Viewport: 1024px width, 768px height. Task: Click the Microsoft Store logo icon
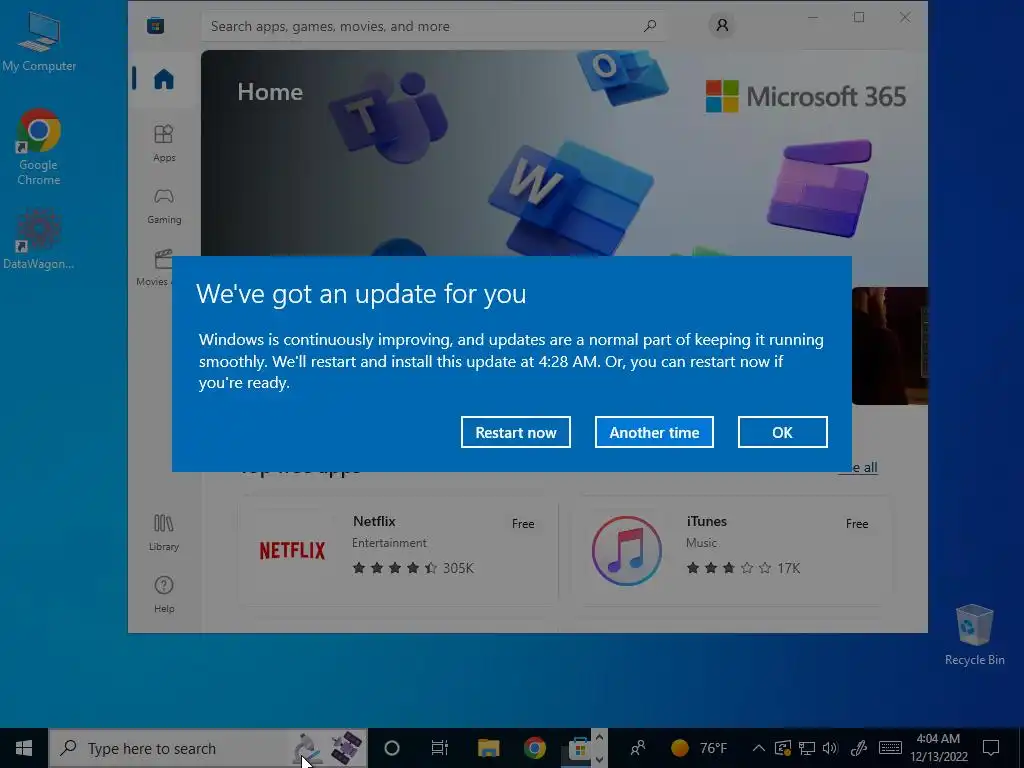pos(155,26)
